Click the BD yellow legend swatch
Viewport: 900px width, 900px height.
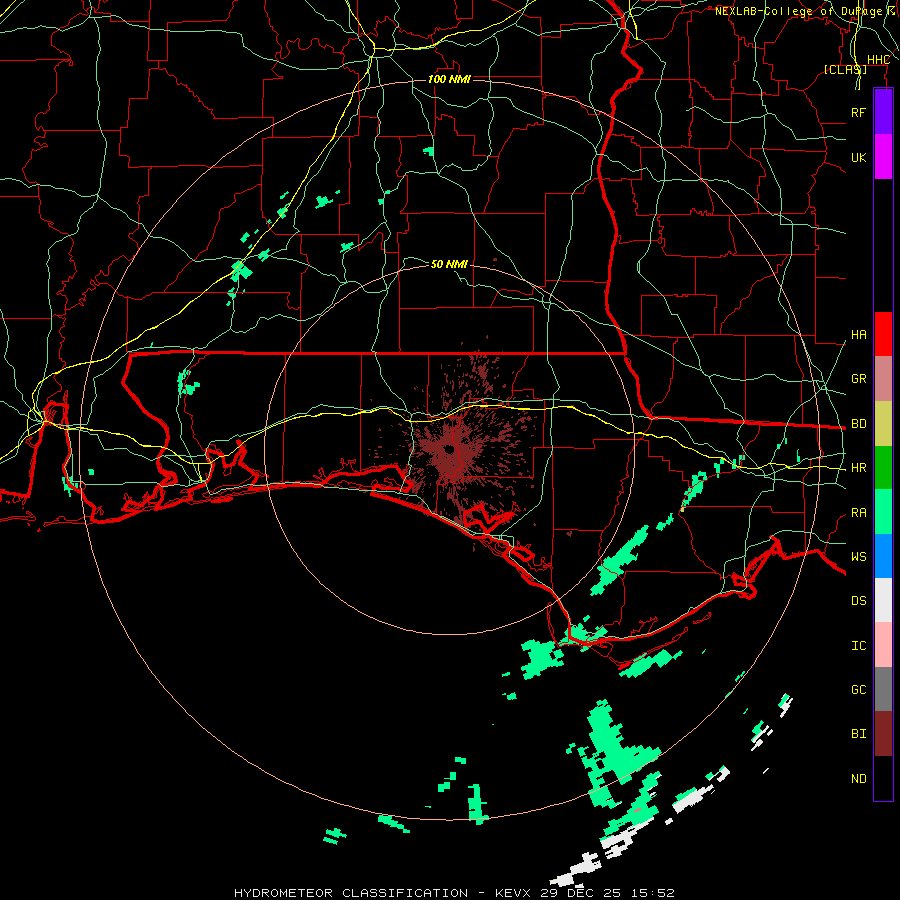click(883, 424)
